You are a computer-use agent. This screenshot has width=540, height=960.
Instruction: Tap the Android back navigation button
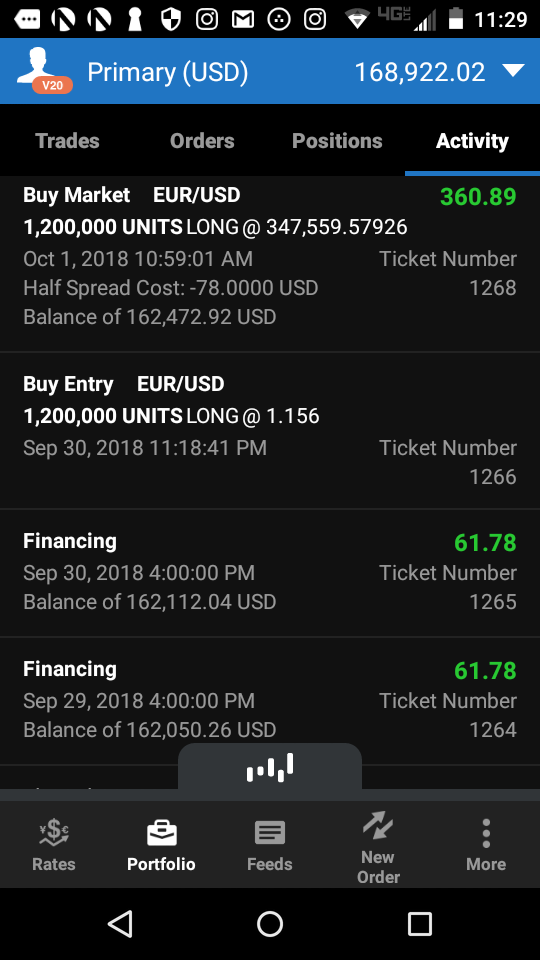[x=121, y=924]
